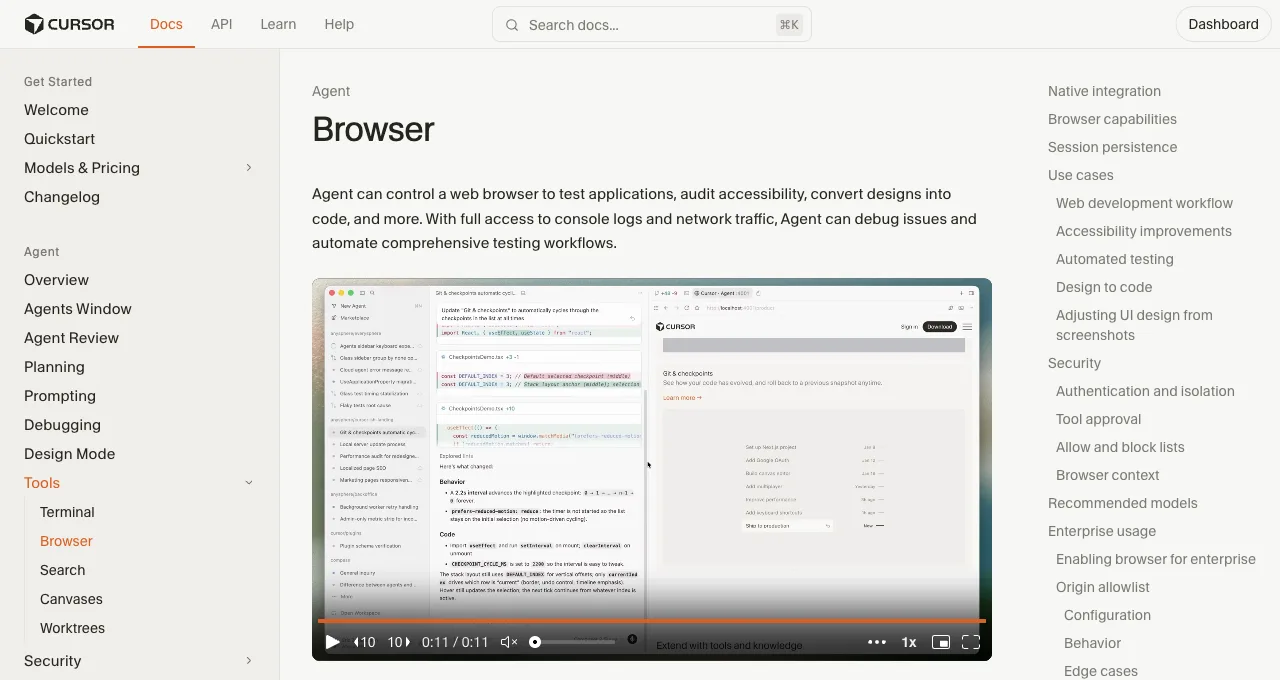Open the Canvases page
Viewport: 1280px width, 680px height.
[x=71, y=599]
